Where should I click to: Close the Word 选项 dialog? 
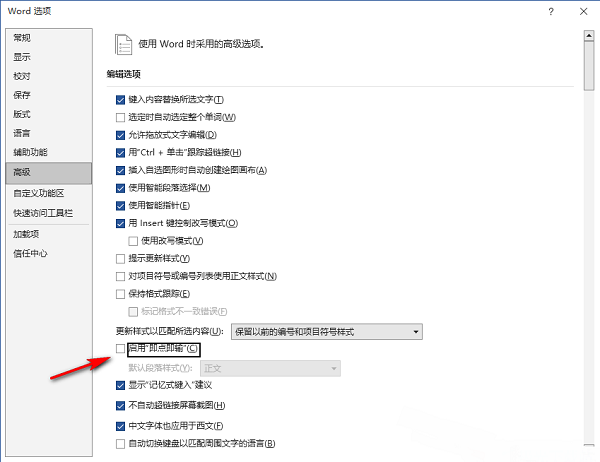[583, 11]
